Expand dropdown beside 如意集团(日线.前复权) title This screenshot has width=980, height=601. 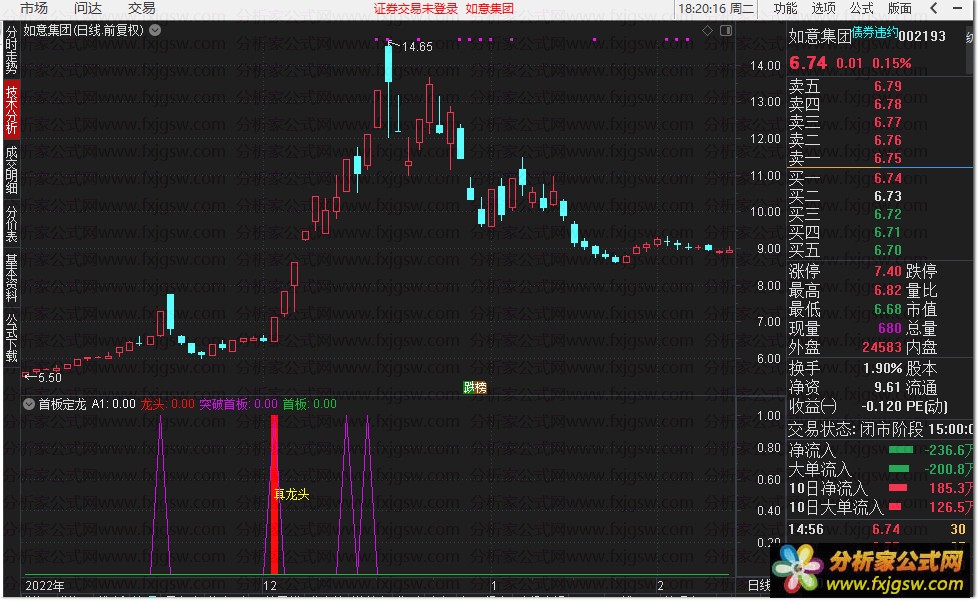click(155, 29)
